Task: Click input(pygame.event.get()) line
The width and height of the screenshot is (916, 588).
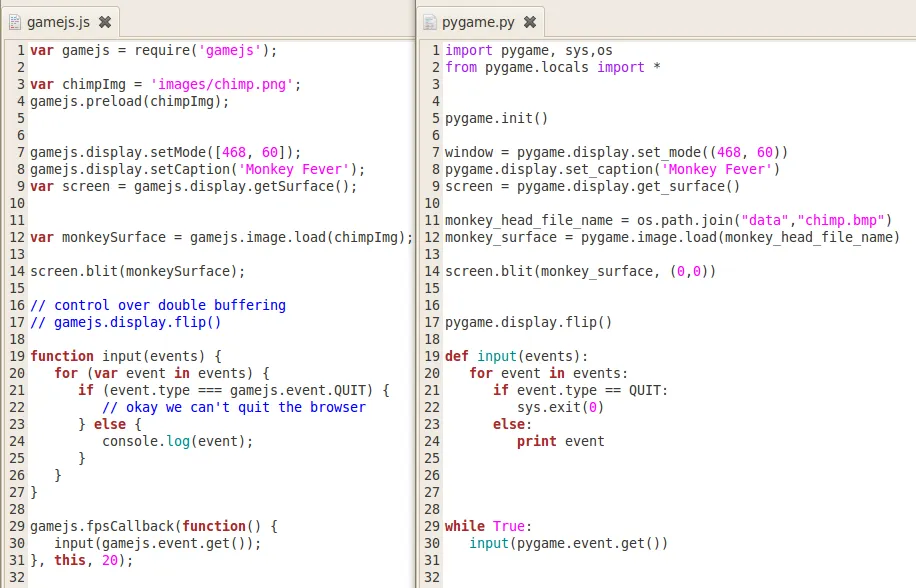Action: tap(568, 543)
